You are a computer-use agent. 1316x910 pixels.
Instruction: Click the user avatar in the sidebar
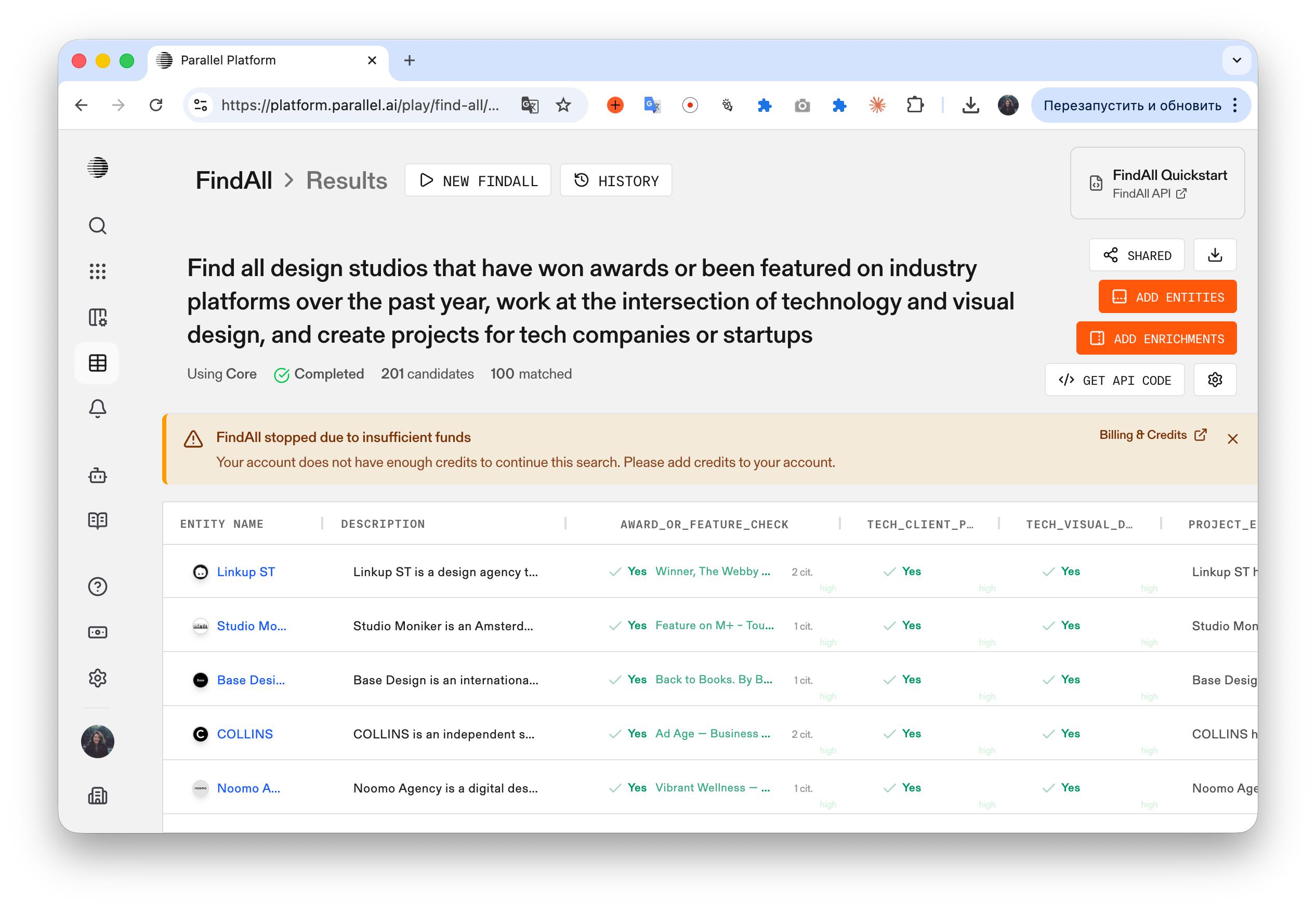click(98, 741)
